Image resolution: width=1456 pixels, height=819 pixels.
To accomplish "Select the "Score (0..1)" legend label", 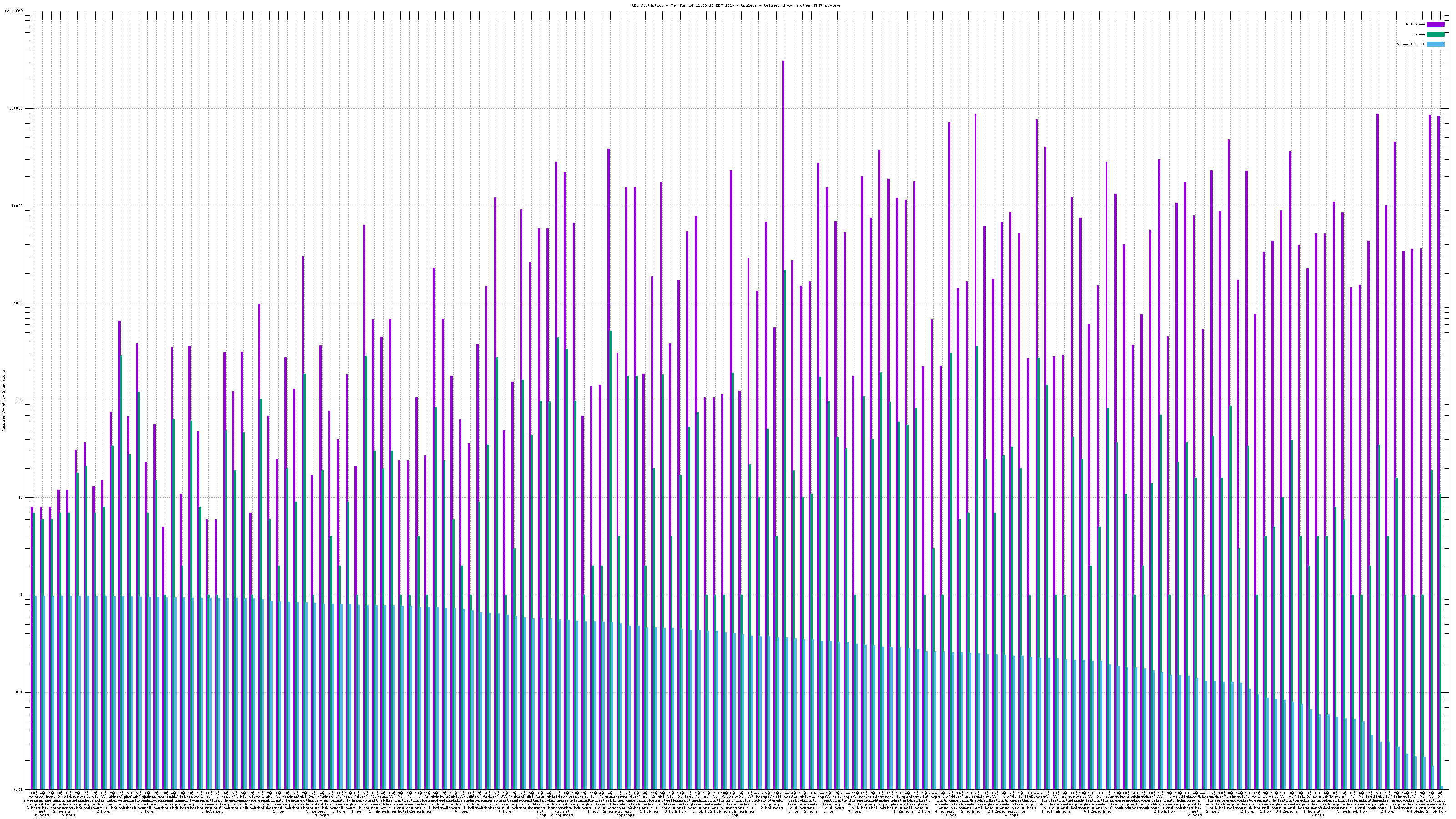I will [x=1410, y=44].
